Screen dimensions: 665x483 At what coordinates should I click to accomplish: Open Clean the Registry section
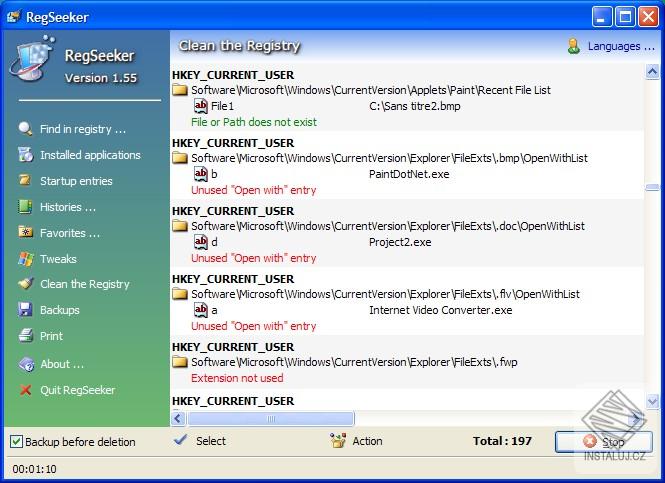(x=85, y=284)
